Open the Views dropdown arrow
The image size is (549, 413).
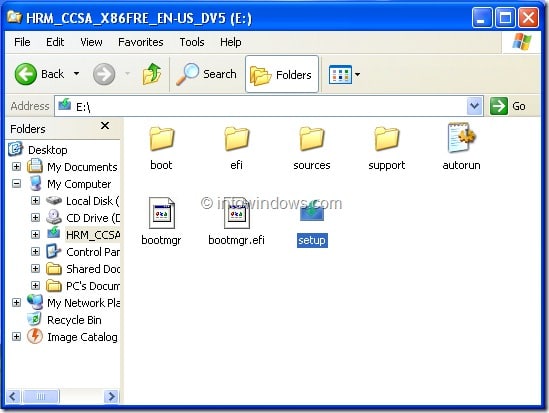coord(357,74)
